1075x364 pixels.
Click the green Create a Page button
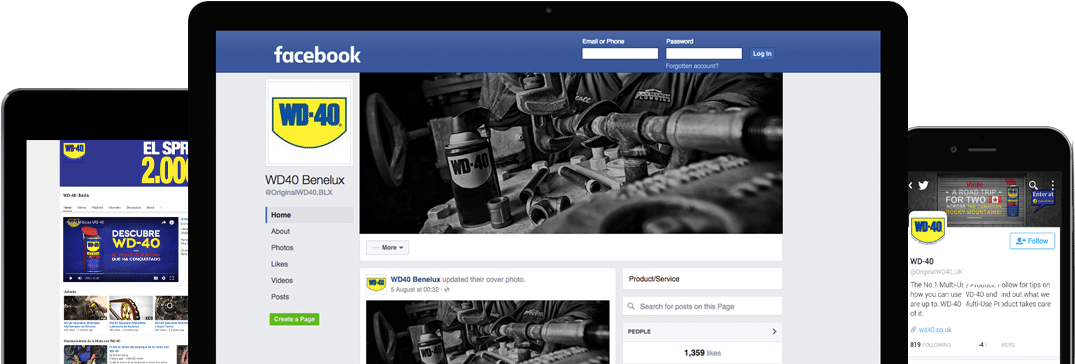[294, 319]
